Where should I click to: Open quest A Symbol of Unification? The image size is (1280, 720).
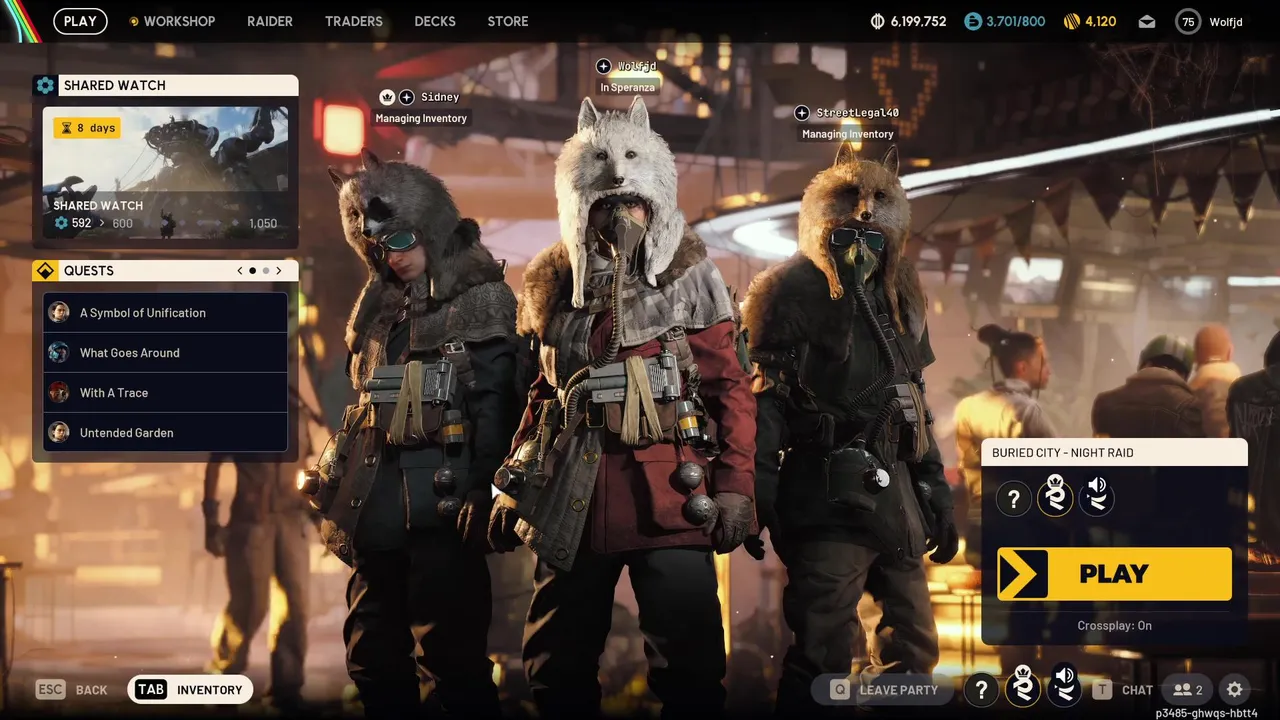tap(165, 312)
